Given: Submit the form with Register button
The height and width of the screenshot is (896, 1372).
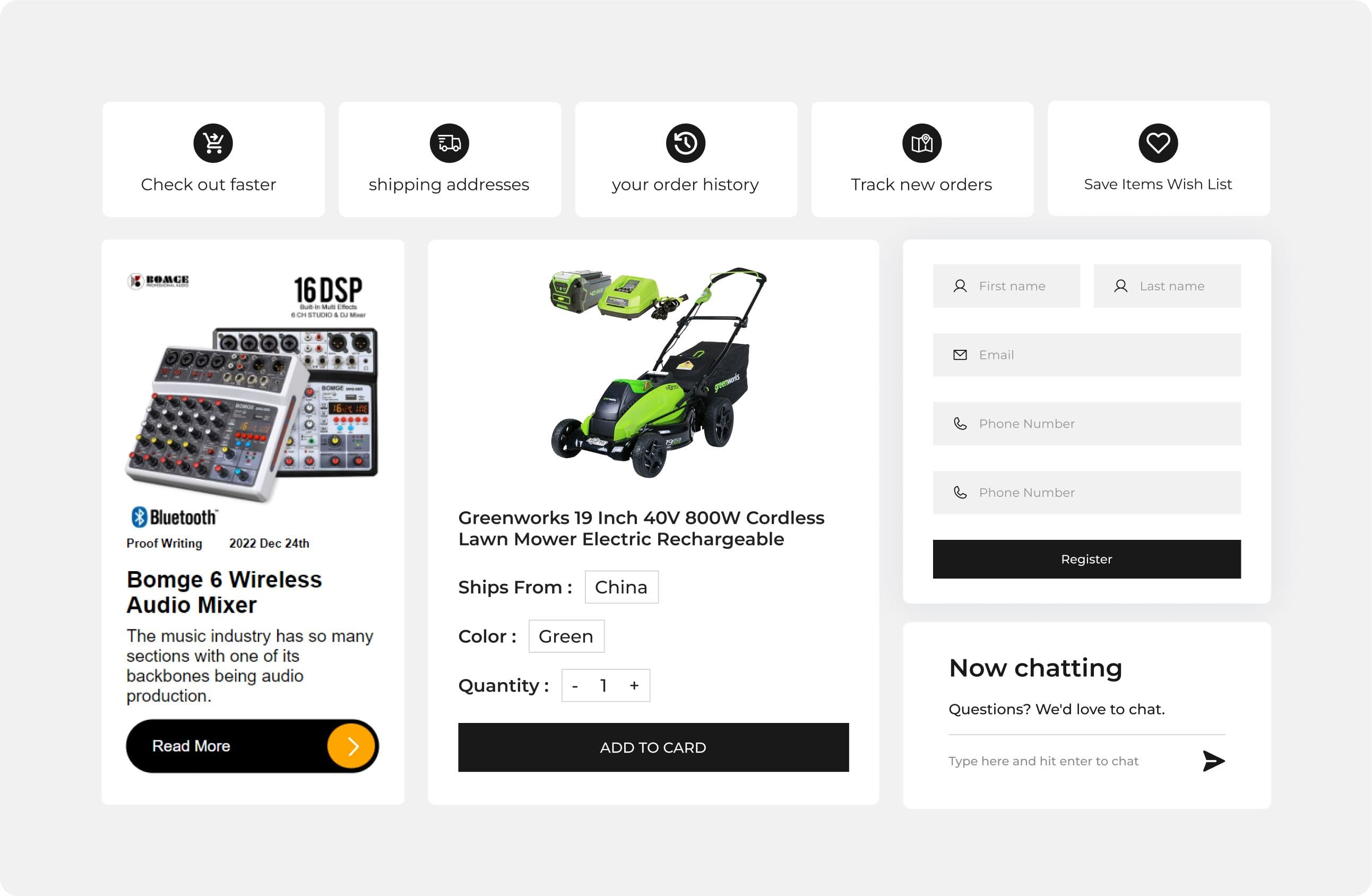Looking at the screenshot, I should coord(1086,559).
